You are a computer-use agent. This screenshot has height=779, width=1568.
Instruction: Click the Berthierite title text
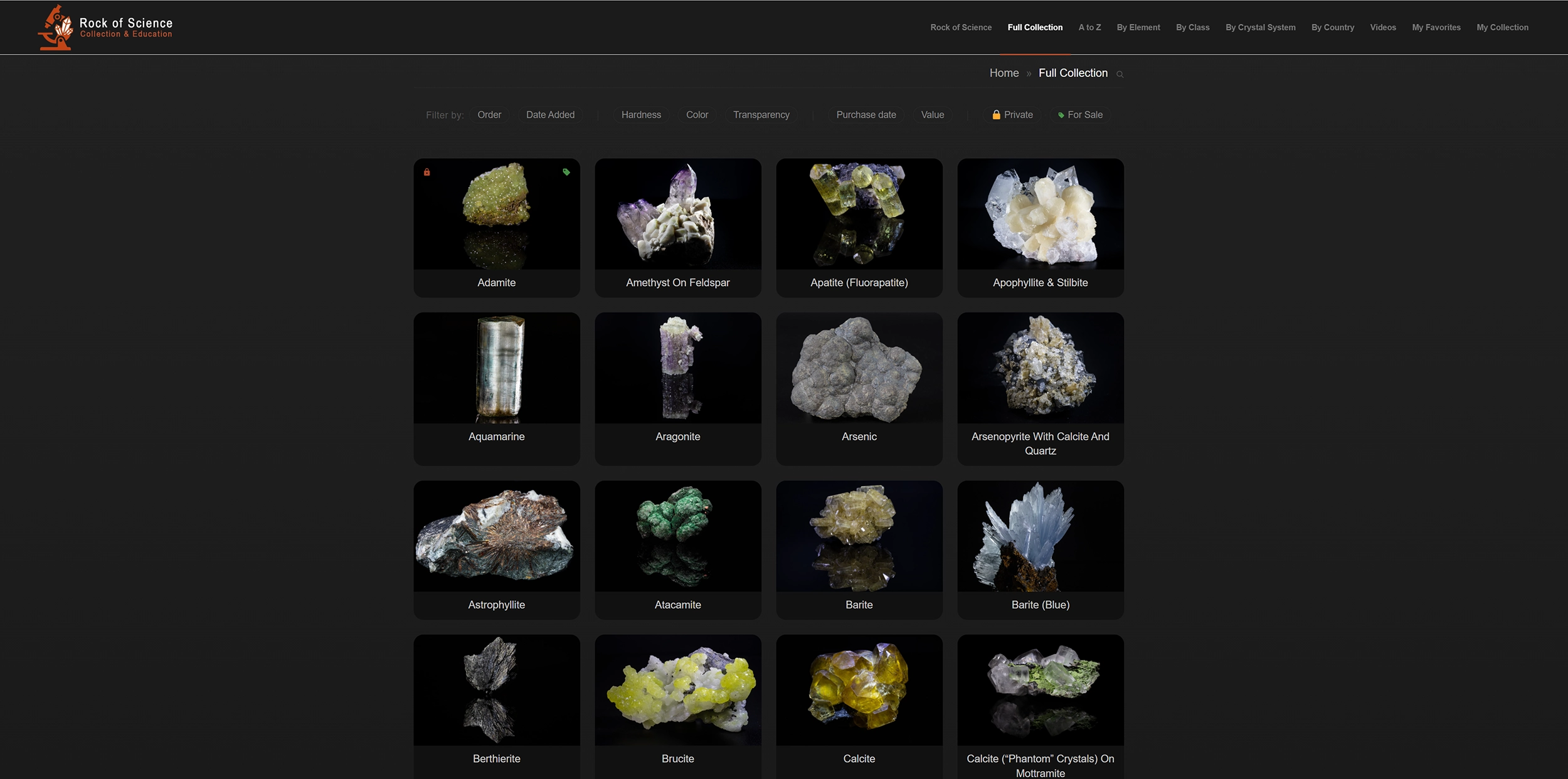[497, 759]
